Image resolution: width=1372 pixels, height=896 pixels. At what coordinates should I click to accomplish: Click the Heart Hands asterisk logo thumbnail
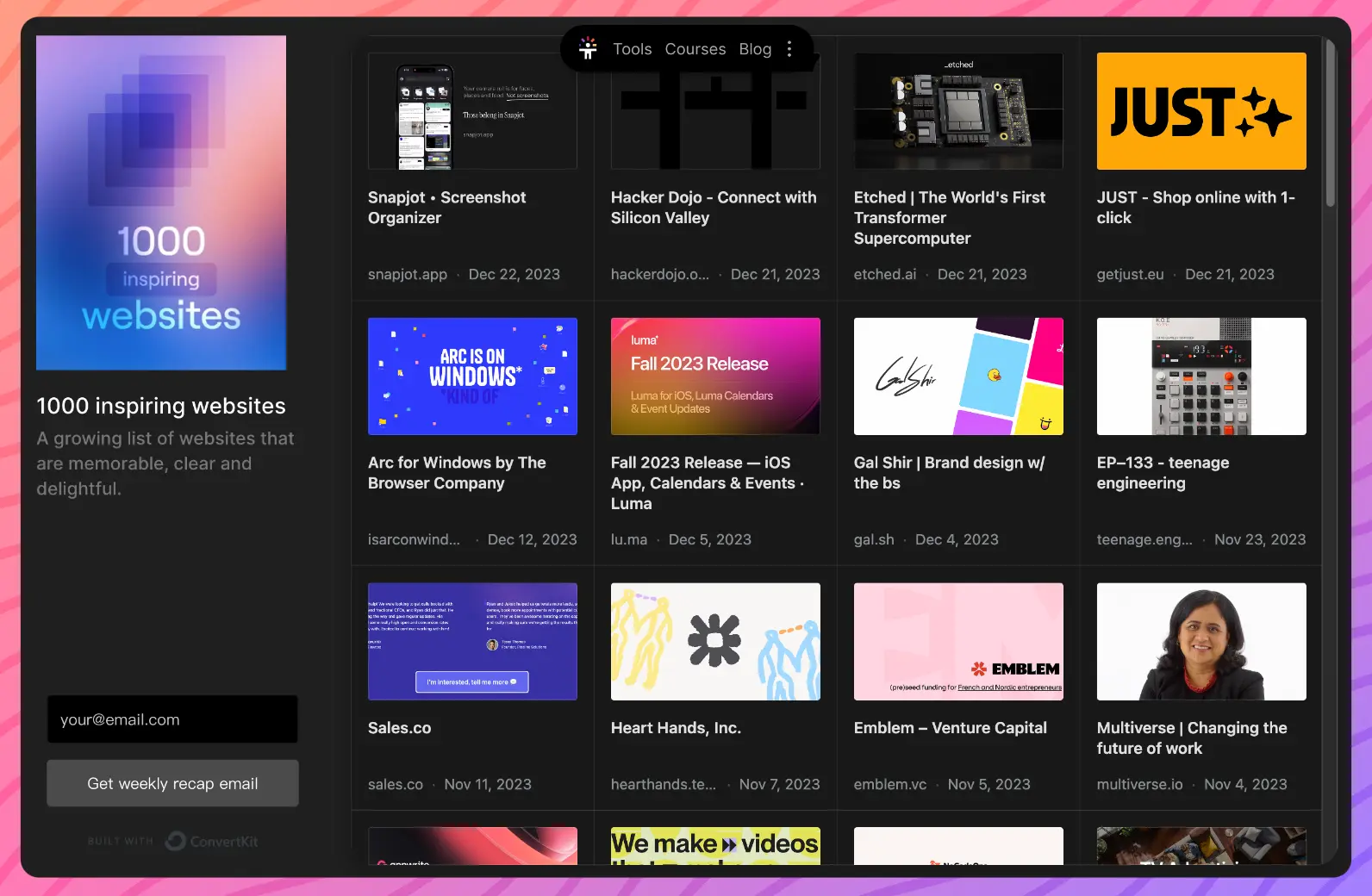[x=715, y=642]
